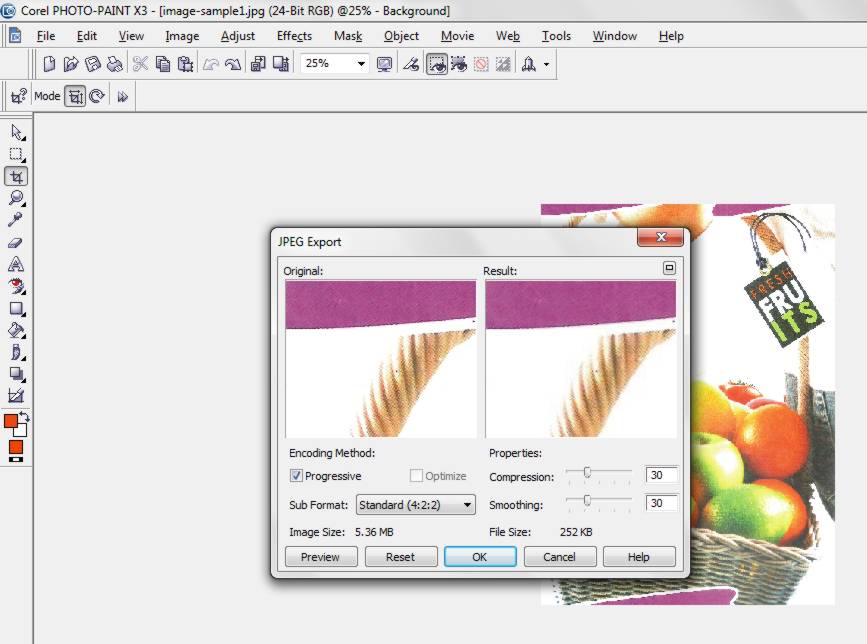This screenshot has width=867, height=644.
Task: Select the Eraser tool
Action: tap(14, 243)
